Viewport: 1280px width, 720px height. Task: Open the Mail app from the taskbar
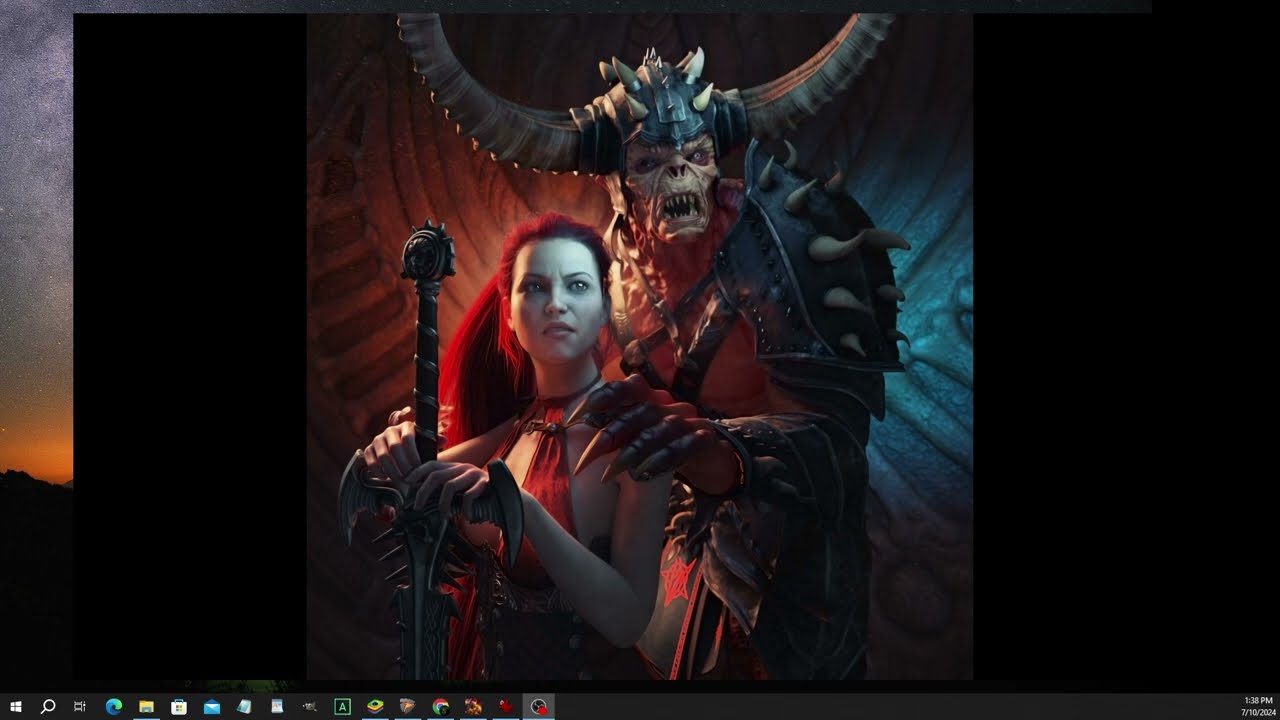click(x=212, y=707)
